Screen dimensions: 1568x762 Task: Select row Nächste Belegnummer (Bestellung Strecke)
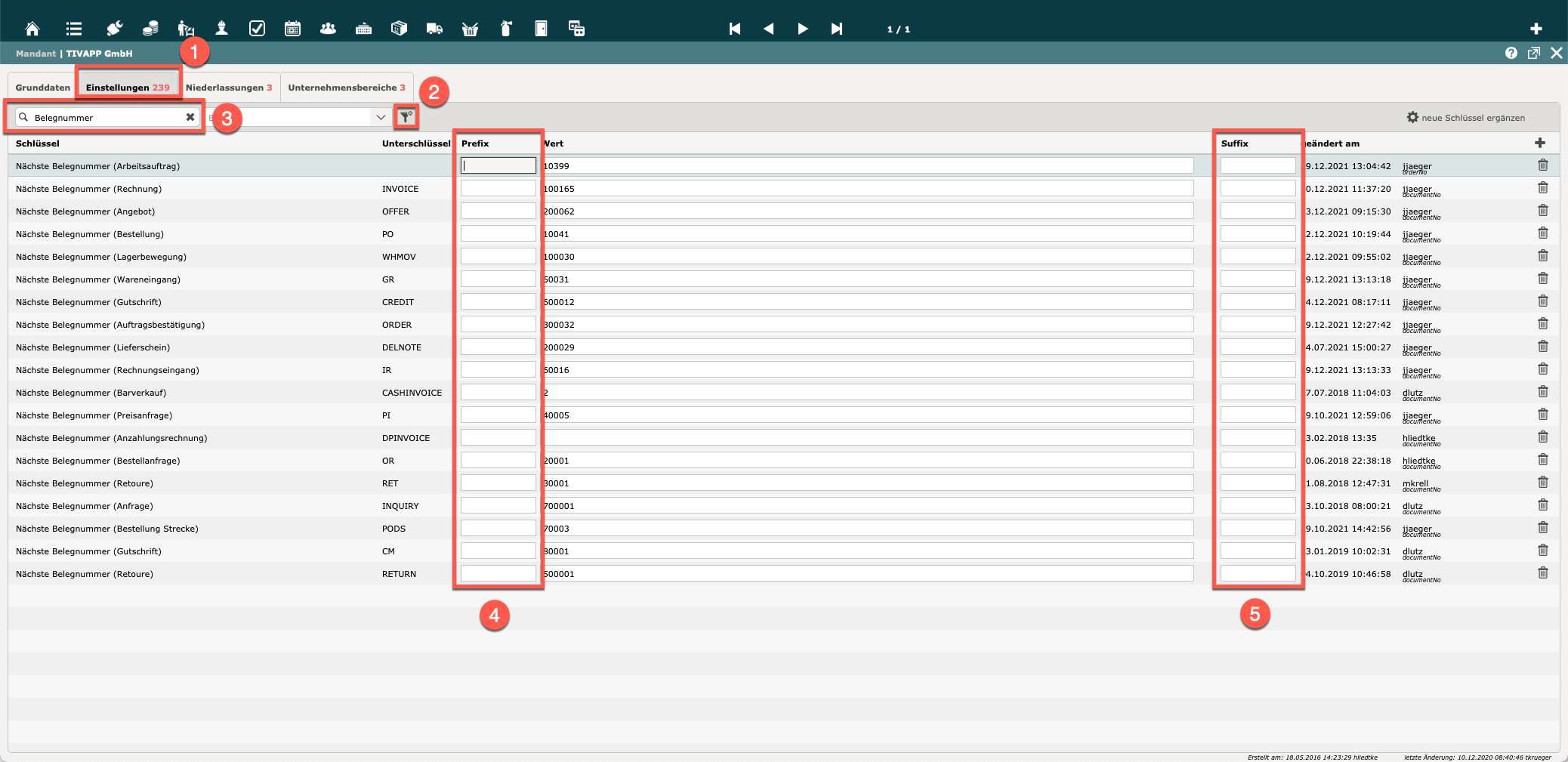(x=784, y=528)
